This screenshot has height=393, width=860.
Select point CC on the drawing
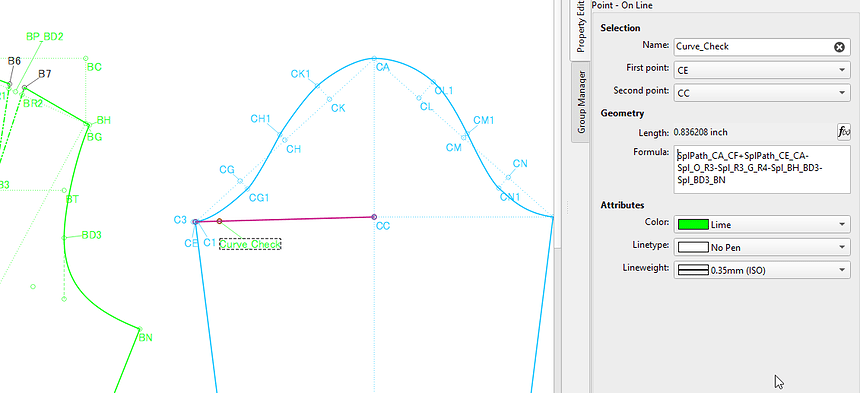tap(374, 217)
